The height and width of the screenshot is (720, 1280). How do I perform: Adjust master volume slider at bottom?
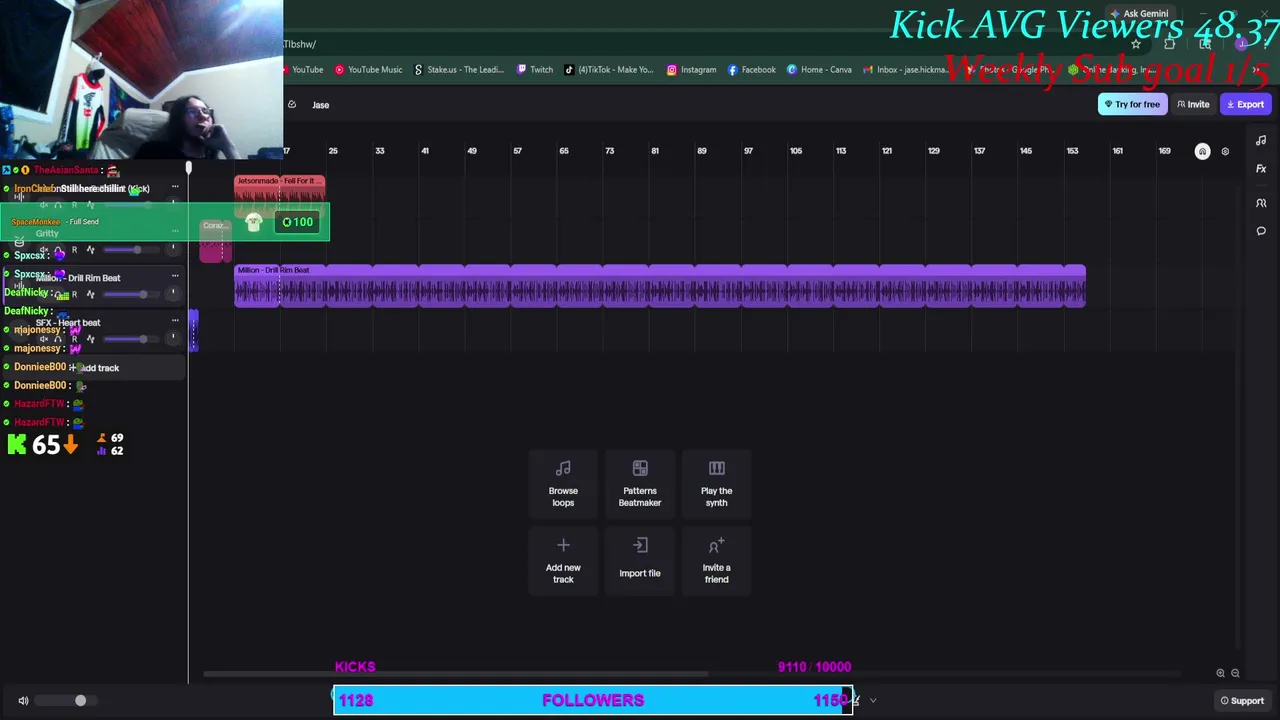pos(68,701)
